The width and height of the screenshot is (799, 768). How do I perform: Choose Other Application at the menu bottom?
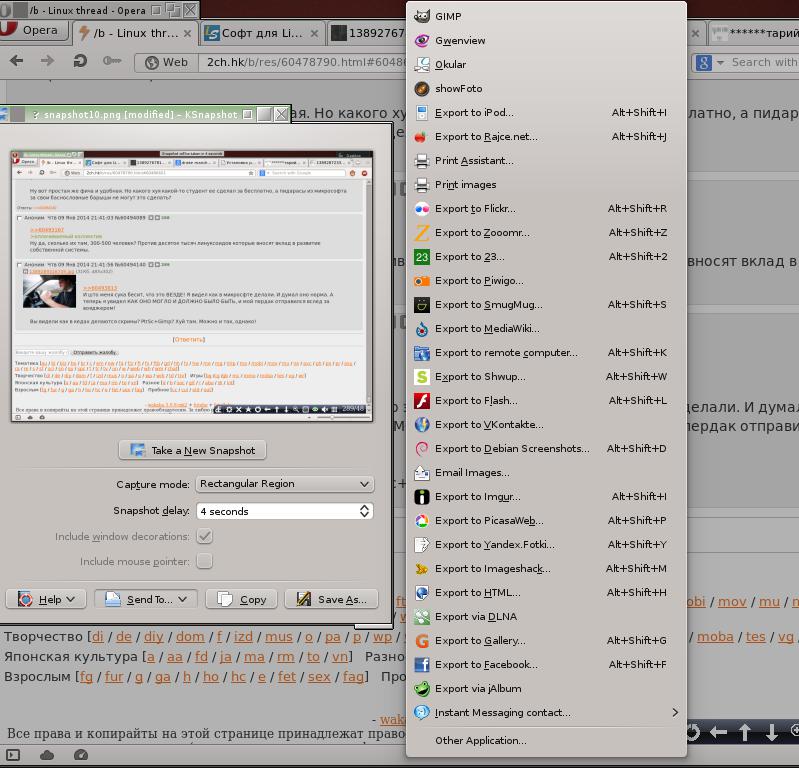click(546, 740)
